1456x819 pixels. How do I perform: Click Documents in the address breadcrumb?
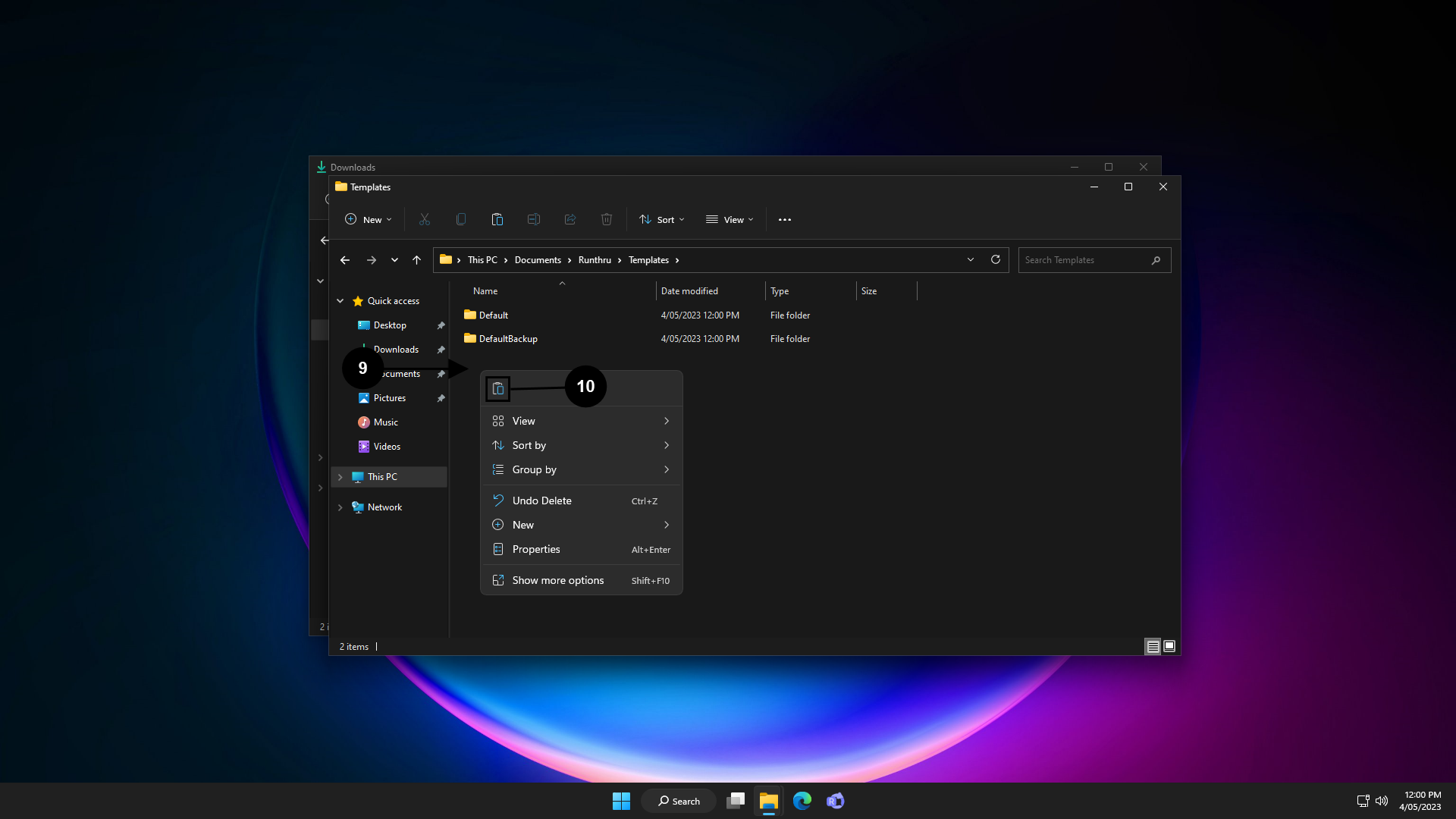(538, 259)
